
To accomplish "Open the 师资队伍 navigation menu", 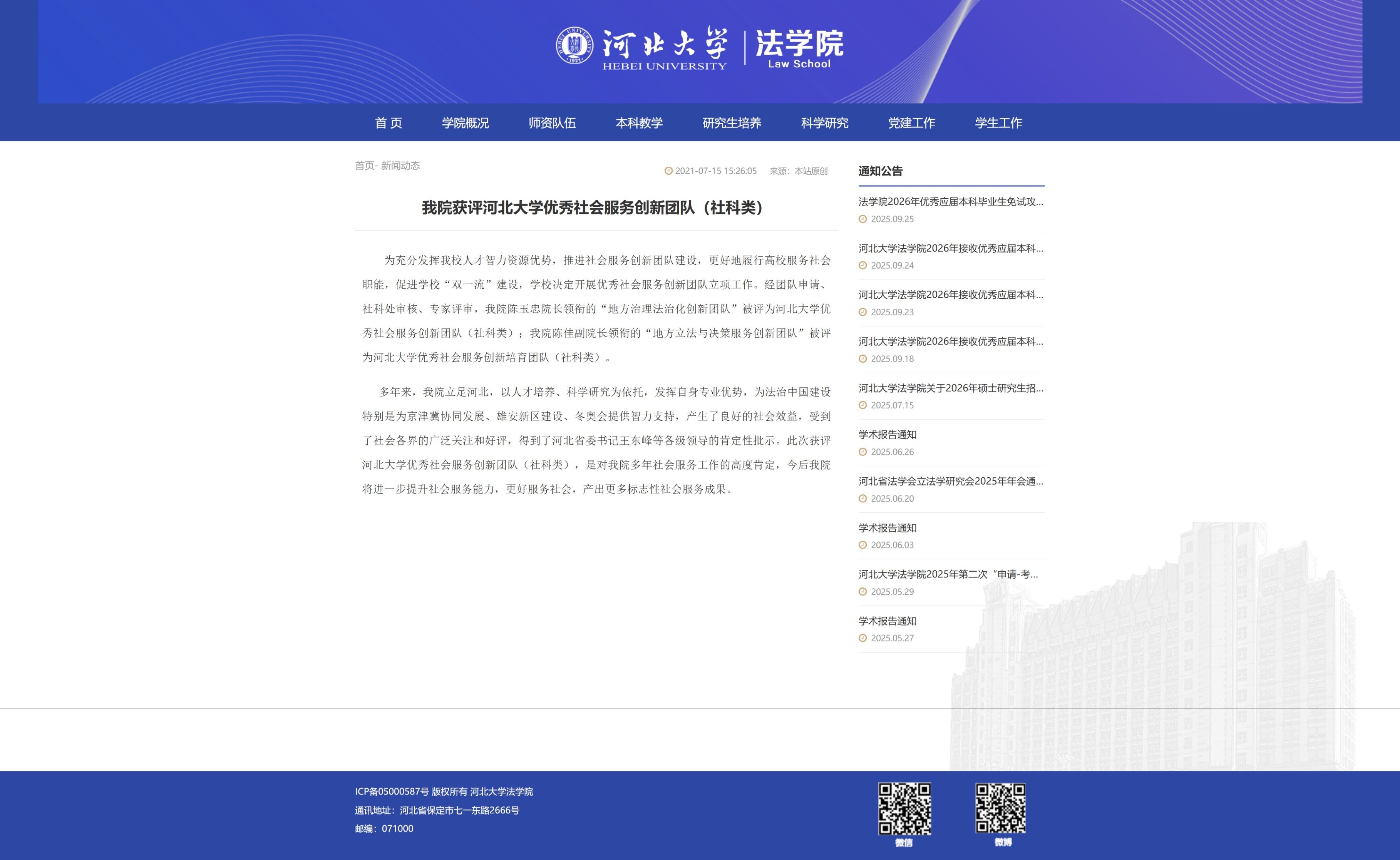I will (x=552, y=123).
